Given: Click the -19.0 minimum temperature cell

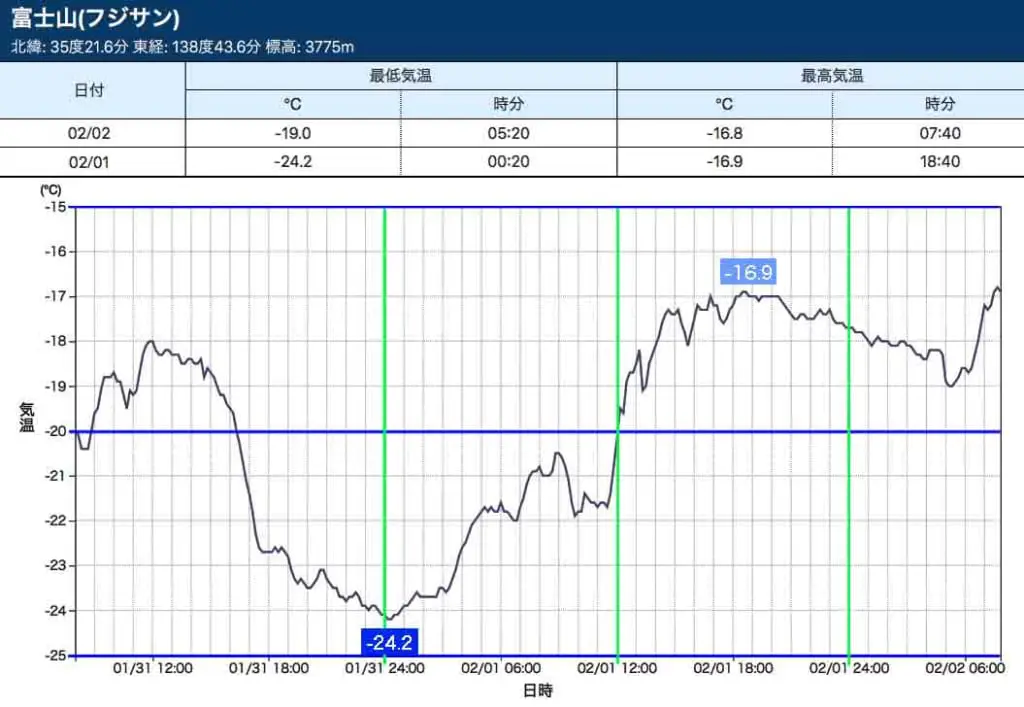Looking at the screenshot, I should pyautogui.click(x=293, y=133).
